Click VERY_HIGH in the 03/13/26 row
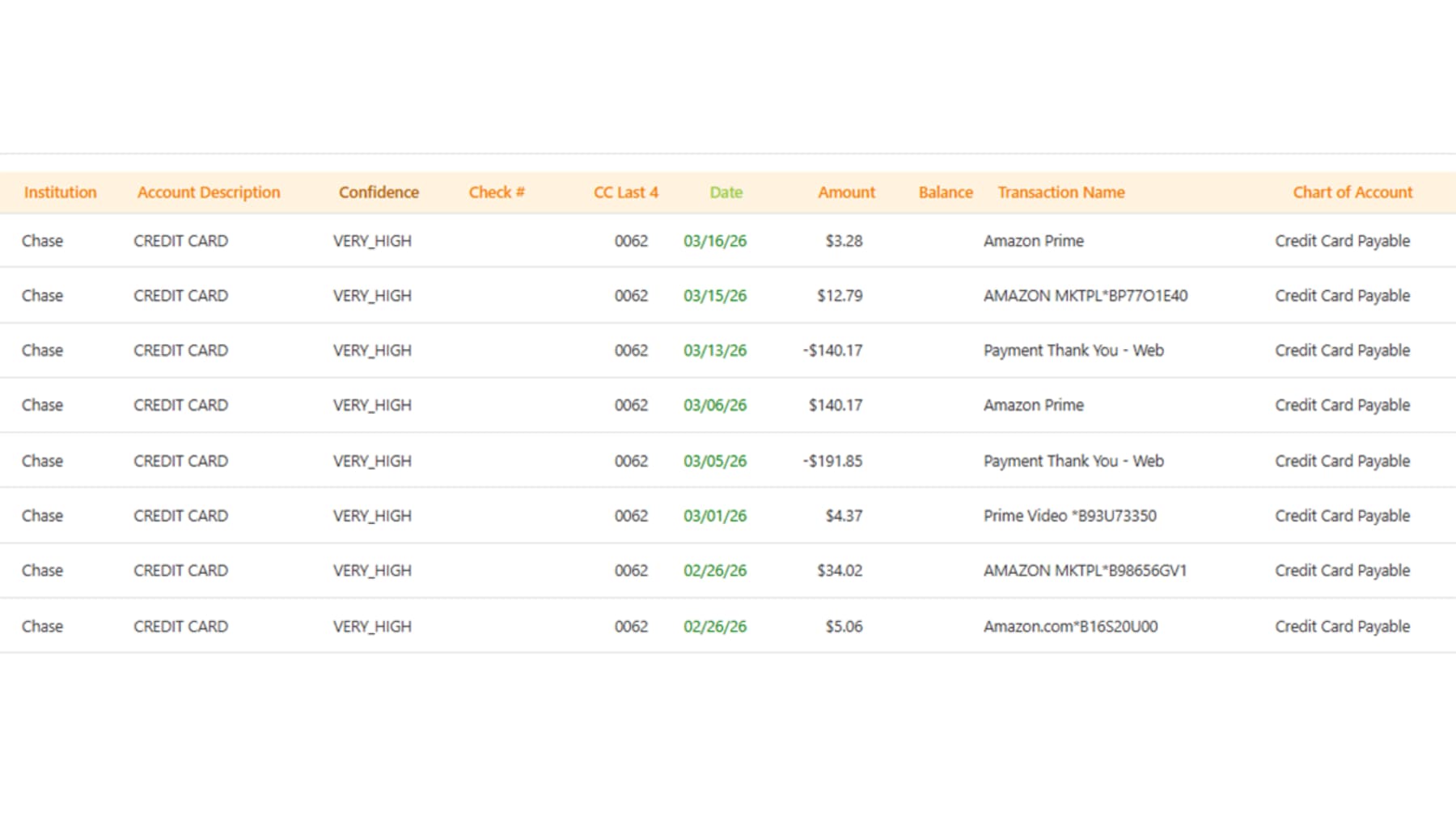 372,351
